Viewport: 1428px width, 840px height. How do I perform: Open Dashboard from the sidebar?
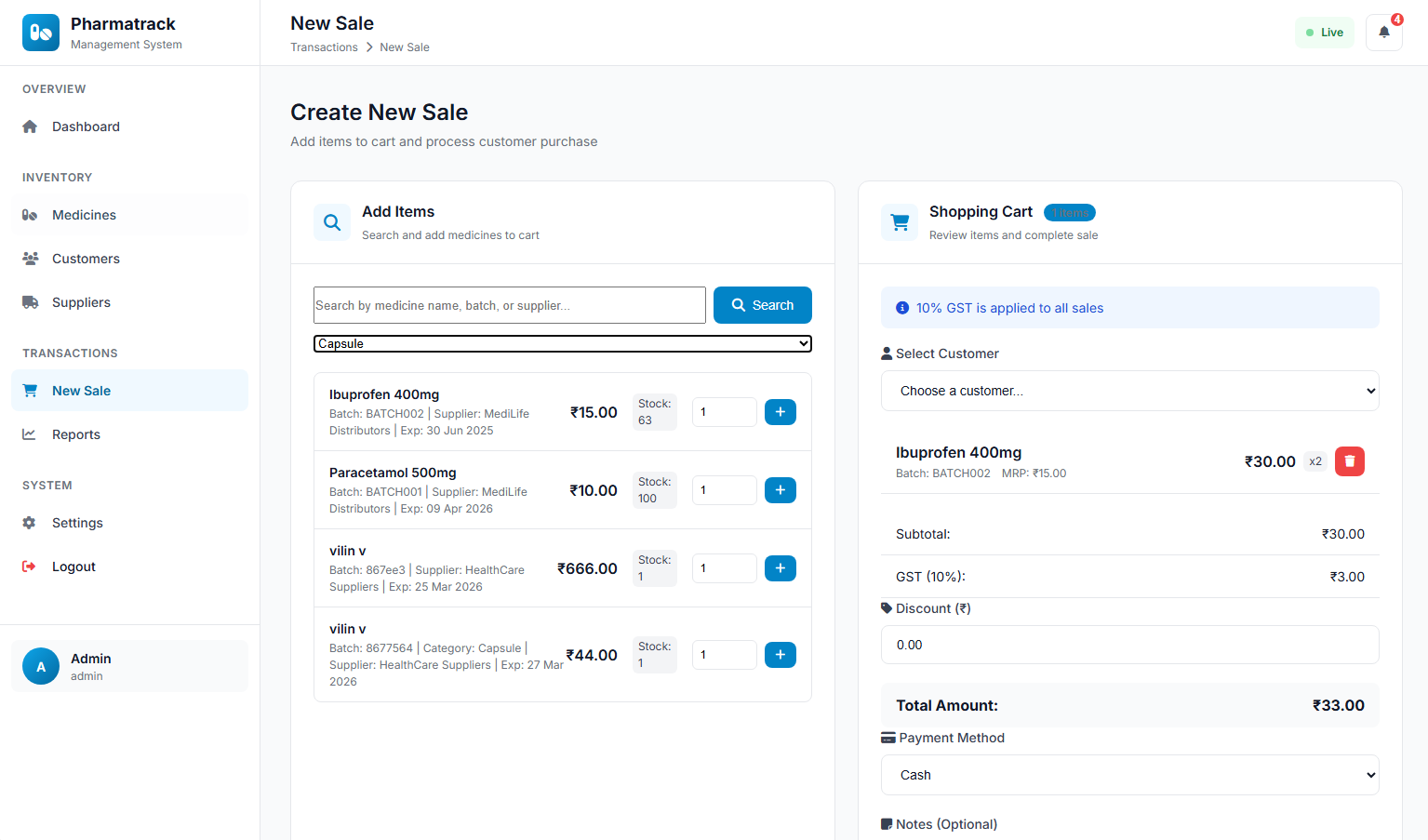click(x=86, y=127)
